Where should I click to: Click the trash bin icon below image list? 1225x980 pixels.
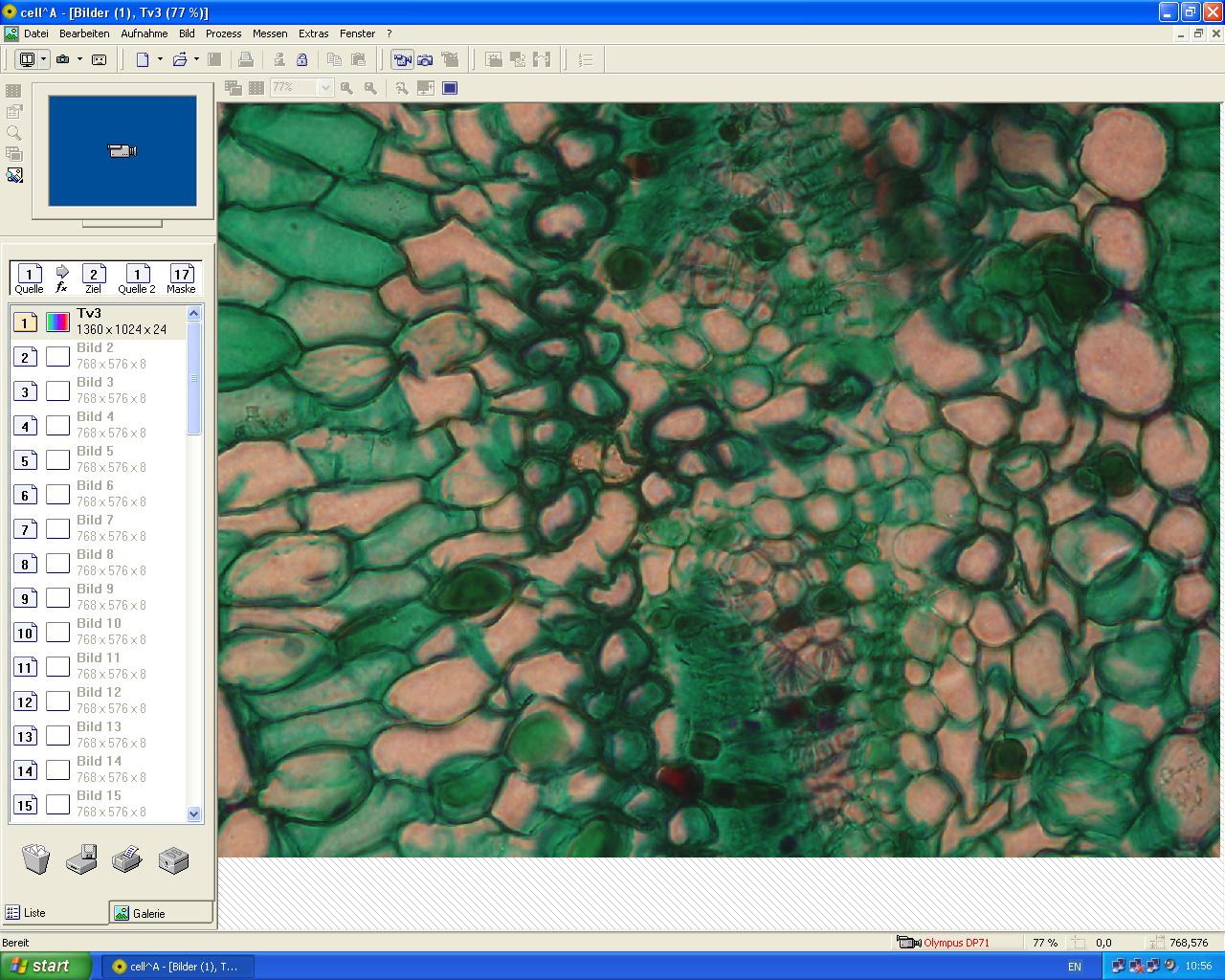pyautogui.click(x=36, y=858)
